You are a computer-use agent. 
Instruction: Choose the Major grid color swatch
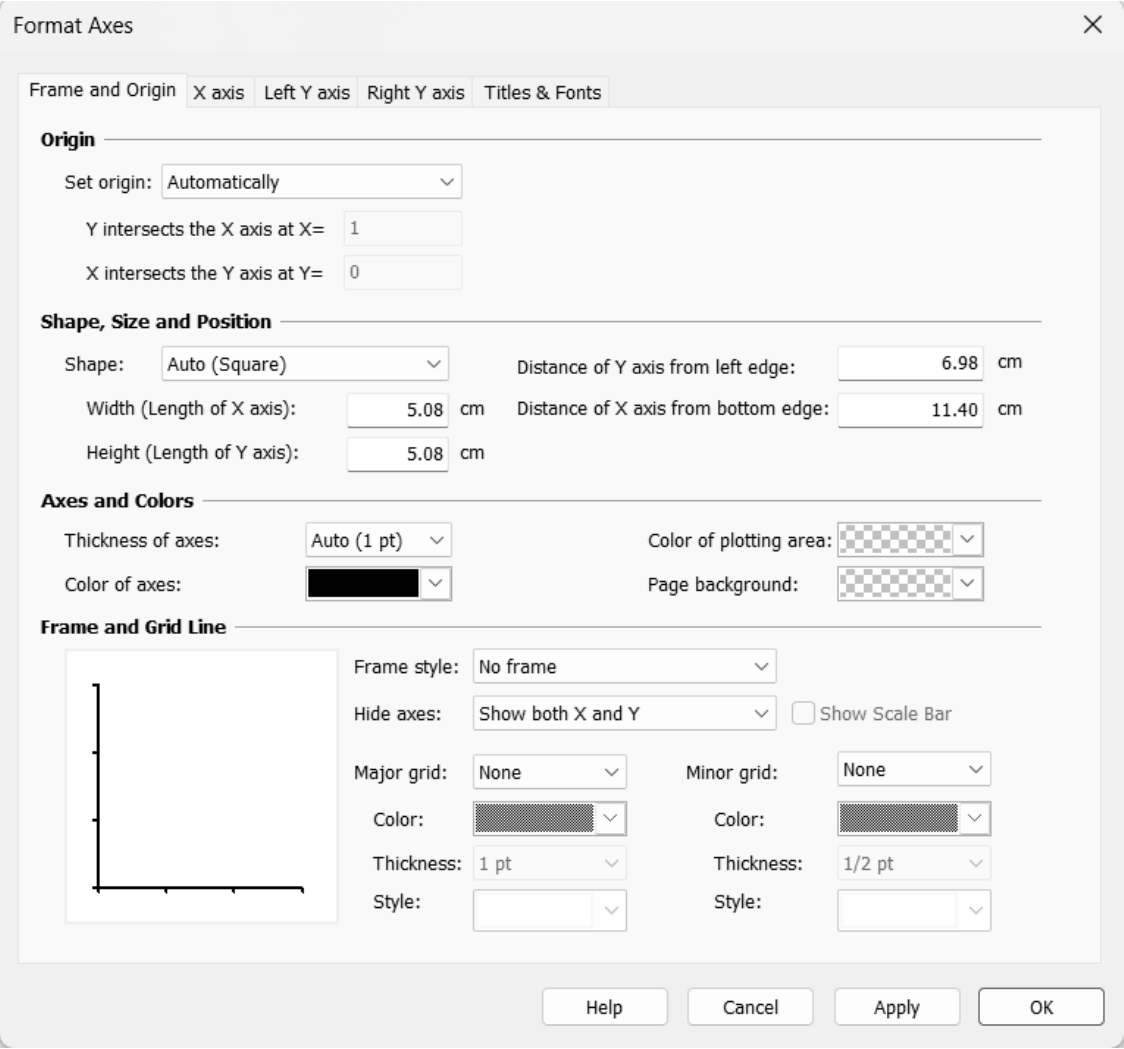click(550, 819)
